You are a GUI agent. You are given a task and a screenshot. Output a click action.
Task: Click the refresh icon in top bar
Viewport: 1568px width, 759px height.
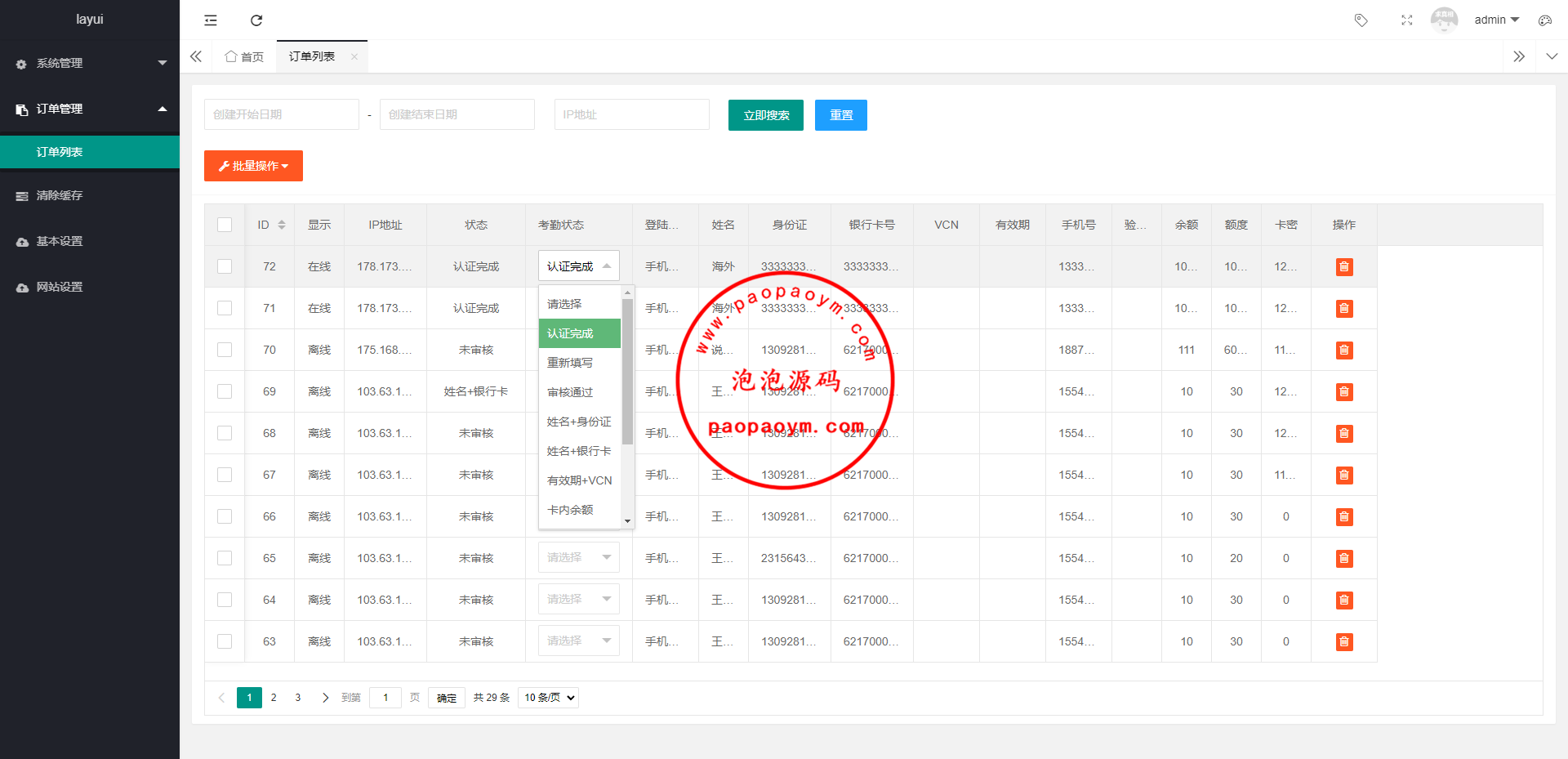pos(256,20)
